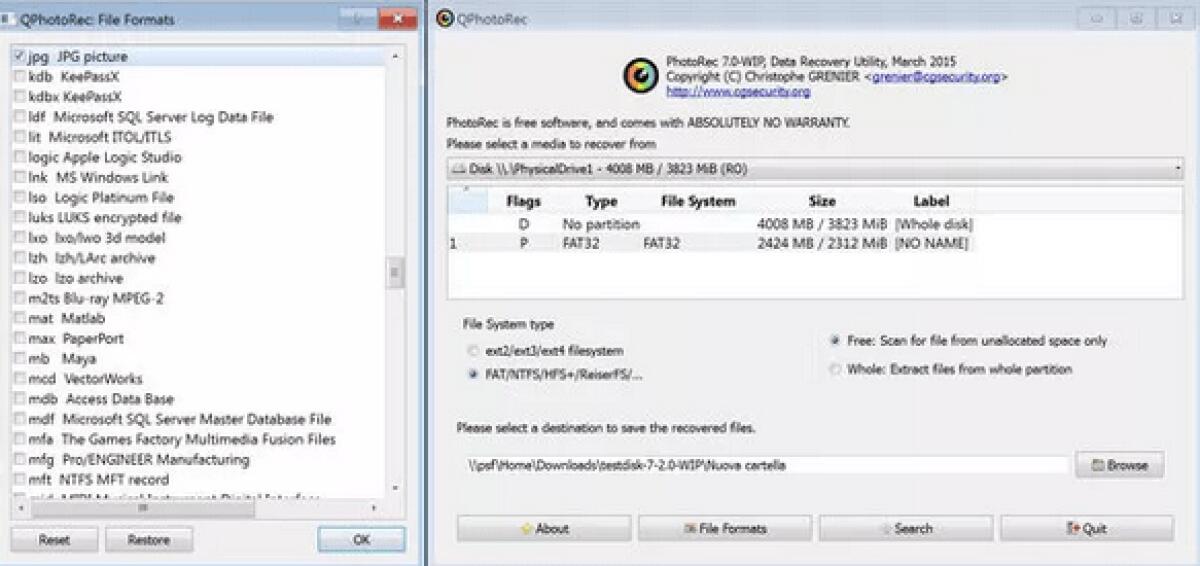Image resolution: width=1200 pixels, height=566 pixels.
Task: Select the FAT32 NO NAME partition row
Action: point(710,243)
